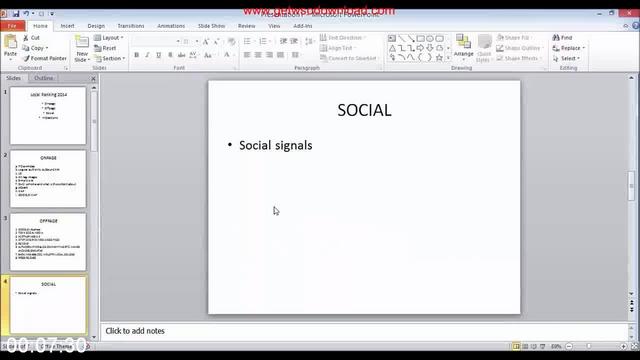
Task: Activate Format Painter
Action: tap(45, 58)
